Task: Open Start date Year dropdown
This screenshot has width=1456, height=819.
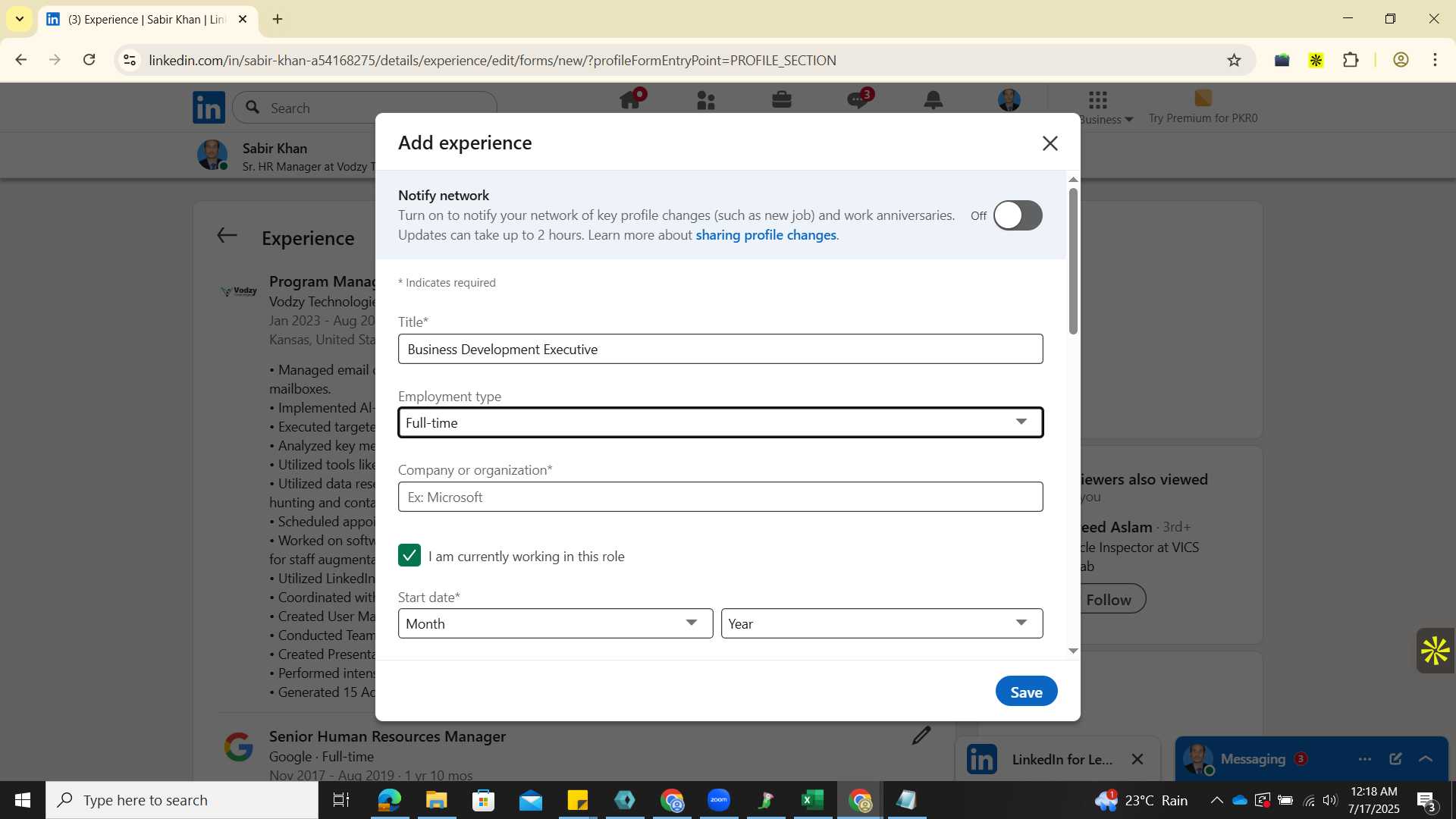Action: 882,623
